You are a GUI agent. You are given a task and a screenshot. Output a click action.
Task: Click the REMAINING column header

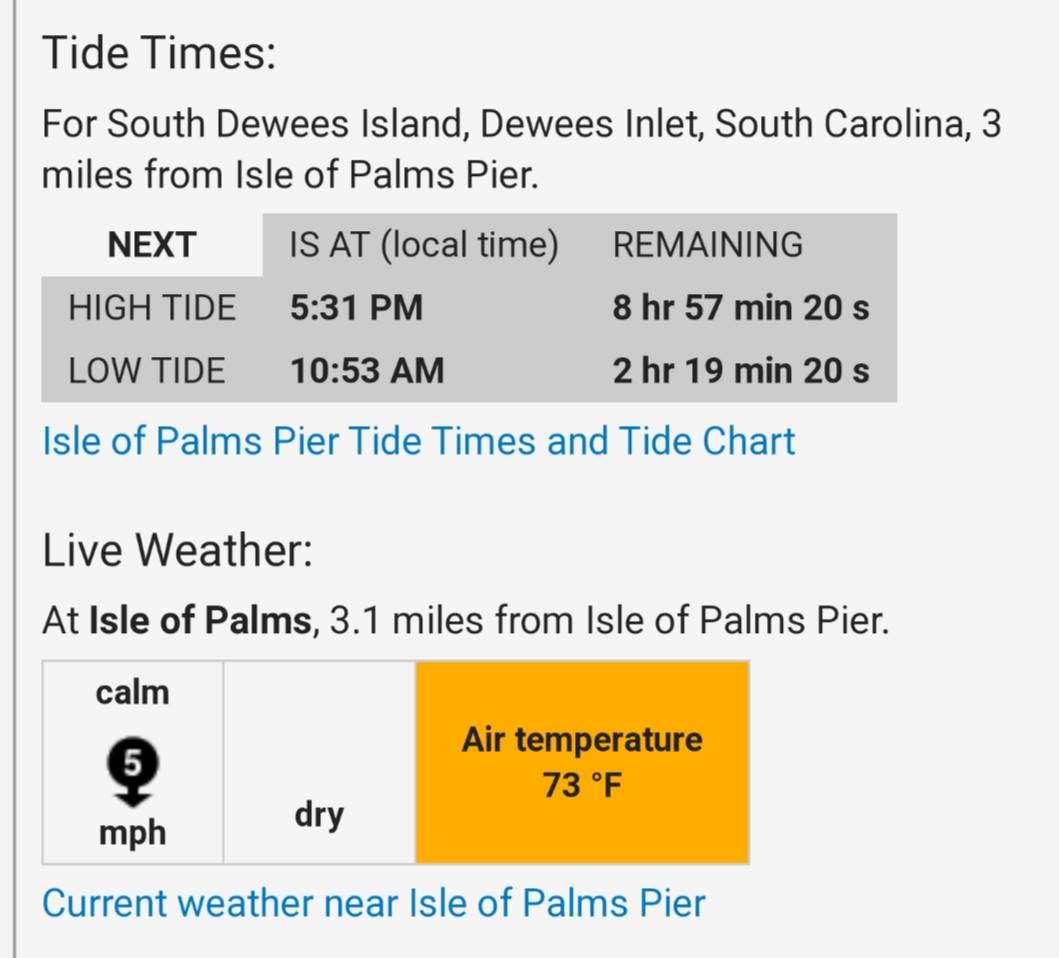(708, 245)
